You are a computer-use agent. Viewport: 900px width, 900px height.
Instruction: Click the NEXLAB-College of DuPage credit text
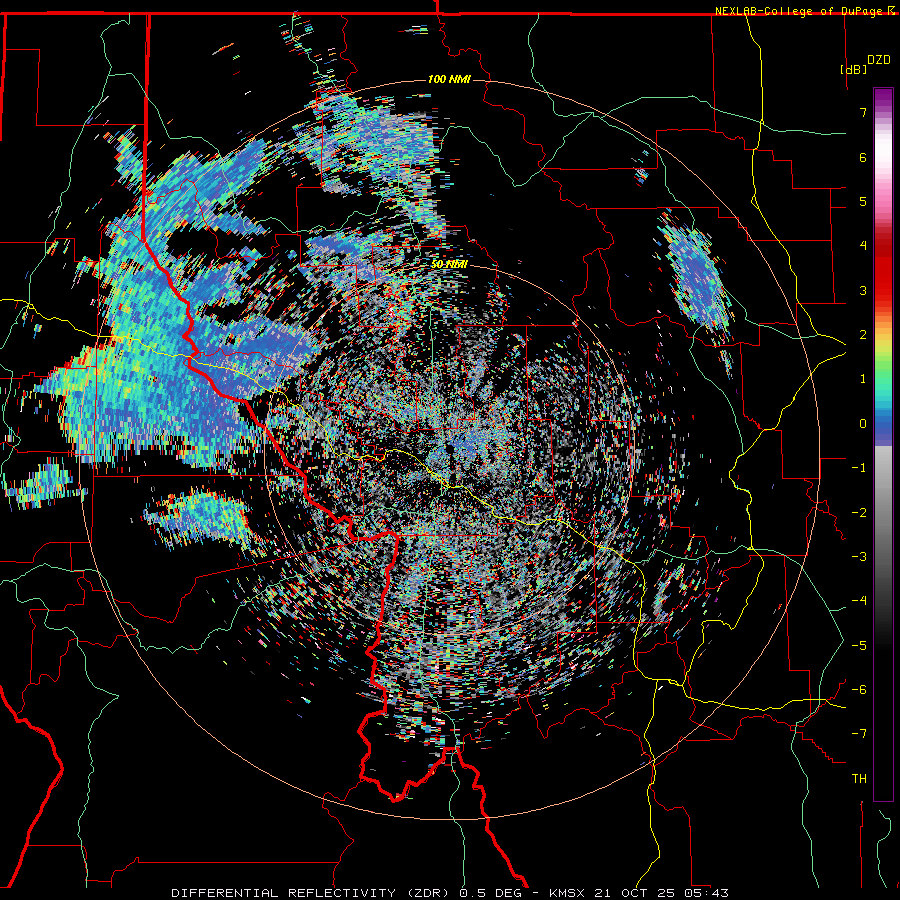pyautogui.click(x=801, y=11)
